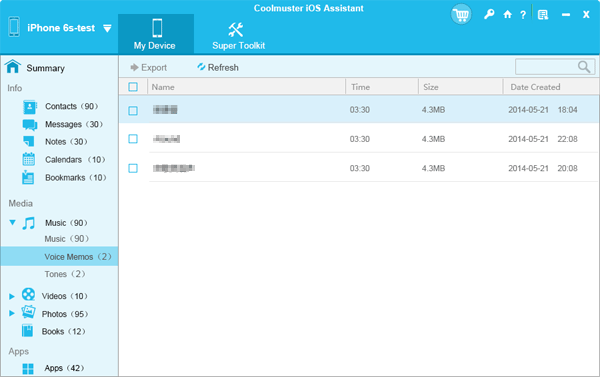Click the Contacts address book icon
This screenshot has width=600, height=377.
(x=29, y=107)
